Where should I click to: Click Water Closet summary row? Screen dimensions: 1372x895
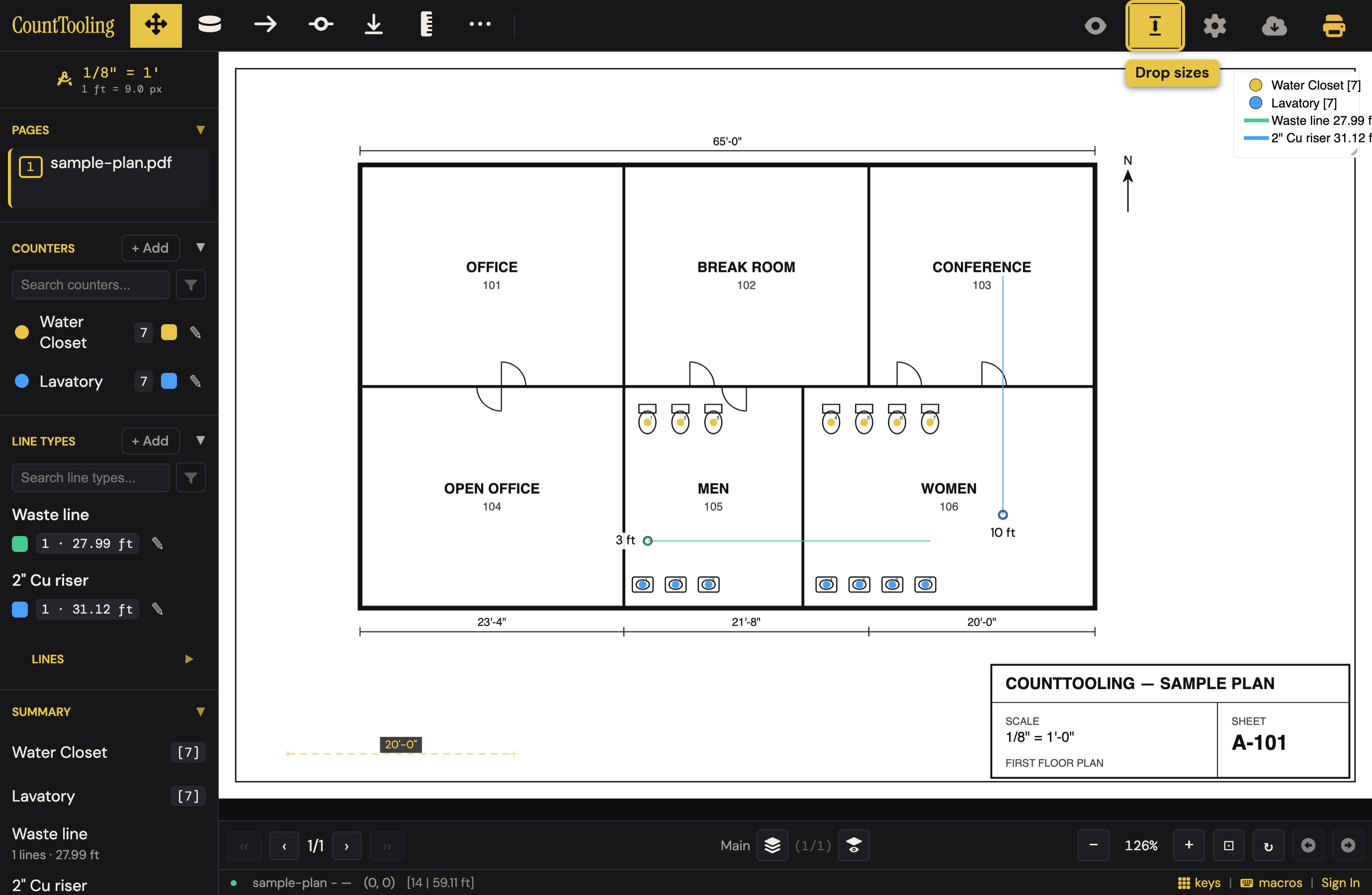tap(109, 752)
